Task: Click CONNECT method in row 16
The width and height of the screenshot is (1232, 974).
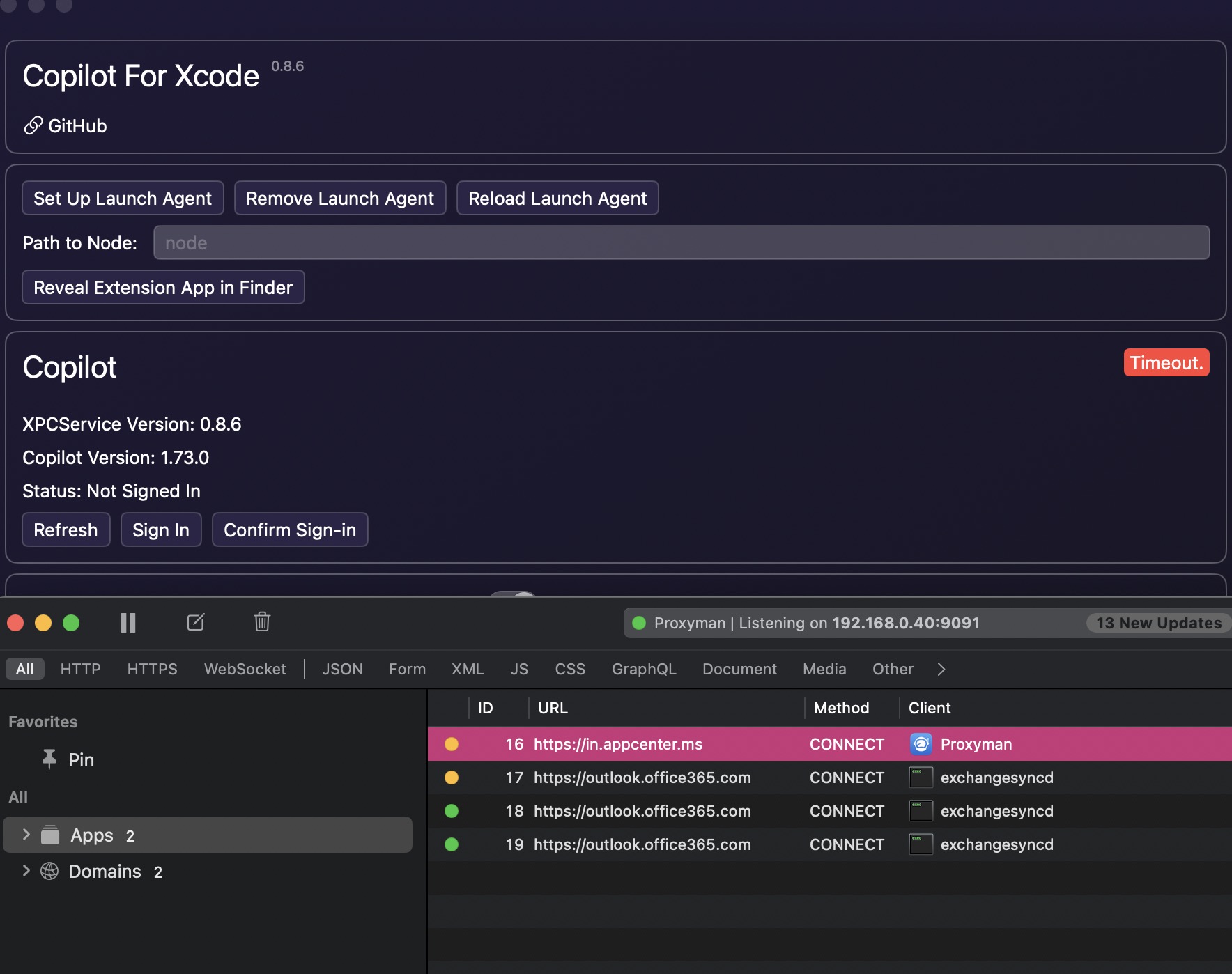Action: pyautogui.click(x=847, y=744)
